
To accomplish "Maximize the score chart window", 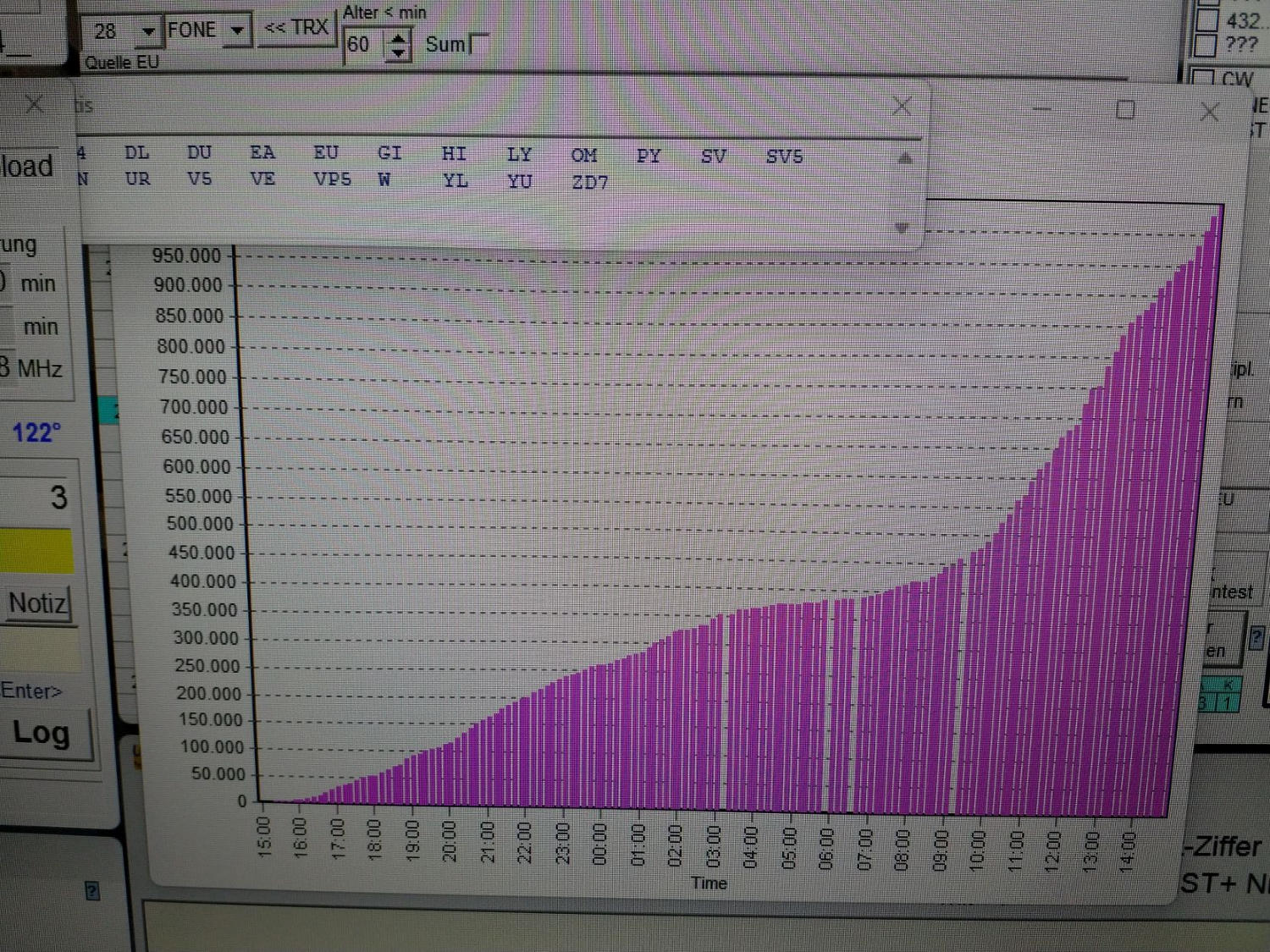I will click(x=1125, y=110).
